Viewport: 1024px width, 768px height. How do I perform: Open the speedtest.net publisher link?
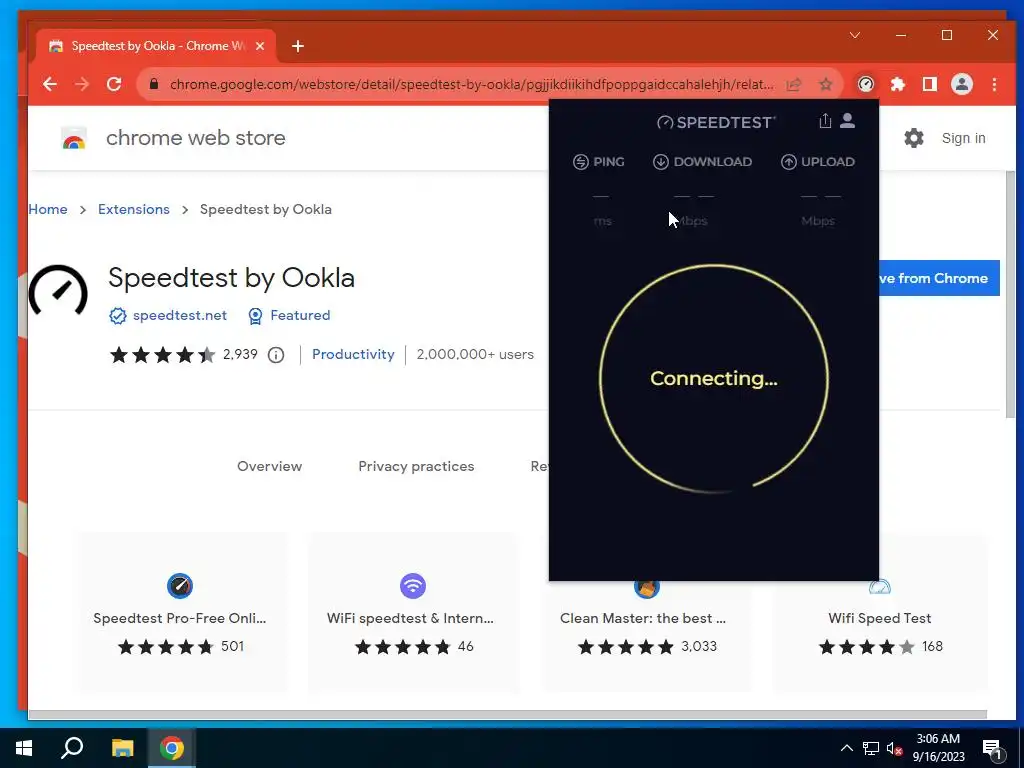[168, 315]
